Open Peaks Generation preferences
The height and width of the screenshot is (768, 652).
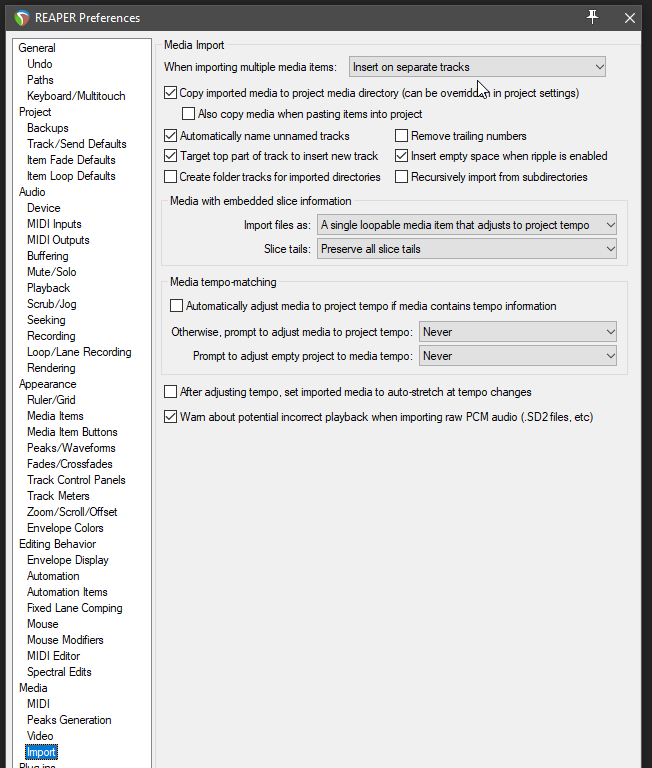pos(69,720)
